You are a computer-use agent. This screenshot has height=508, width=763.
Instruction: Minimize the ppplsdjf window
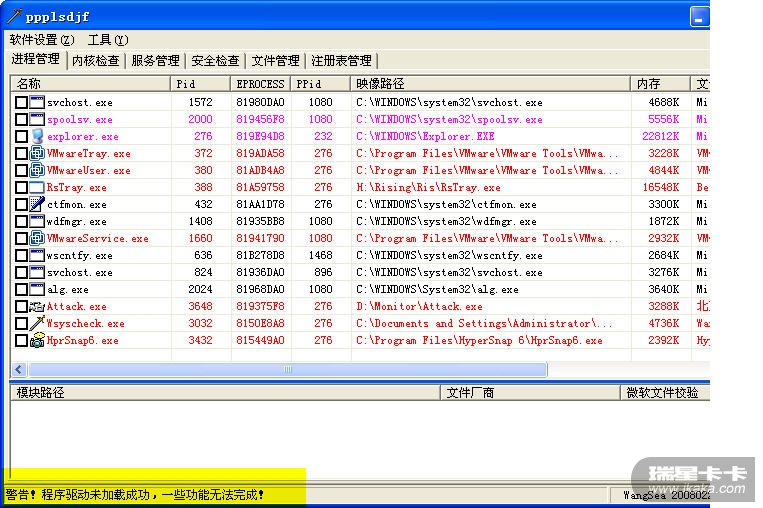point(699,17)
